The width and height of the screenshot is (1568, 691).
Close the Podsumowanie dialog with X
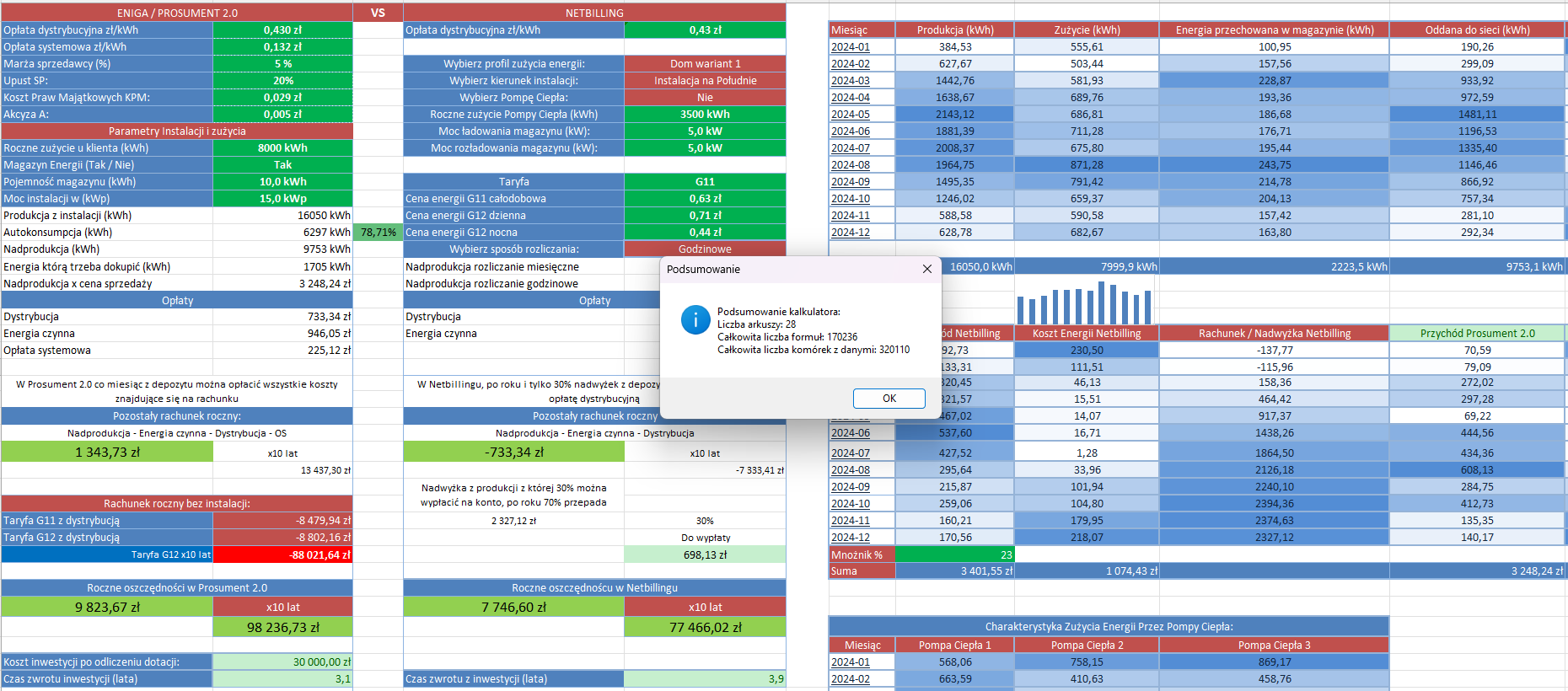[x=926, y=269]
